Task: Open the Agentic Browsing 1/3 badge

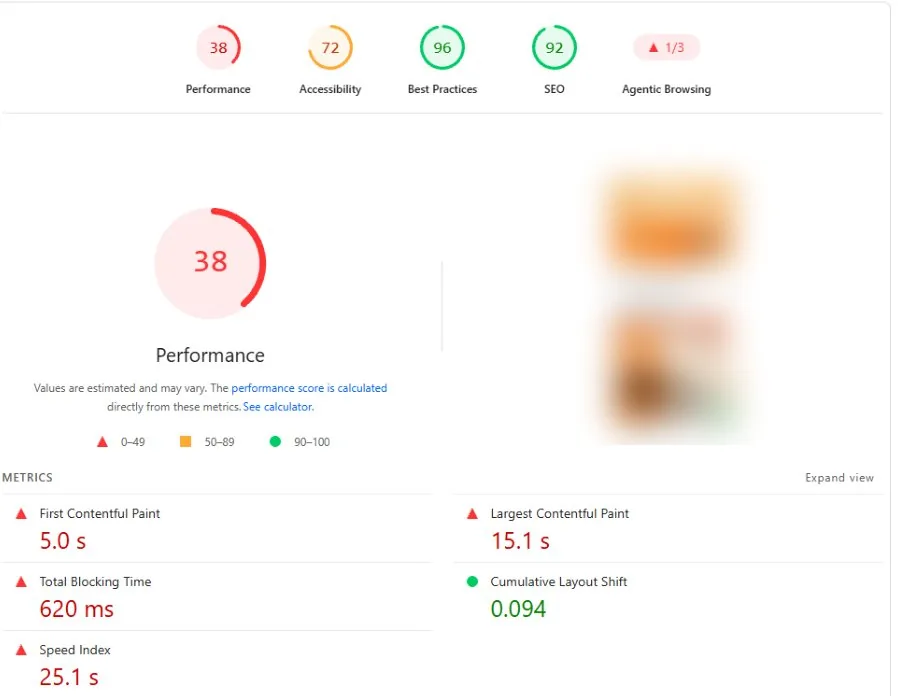Action: [x=666, y=48]
